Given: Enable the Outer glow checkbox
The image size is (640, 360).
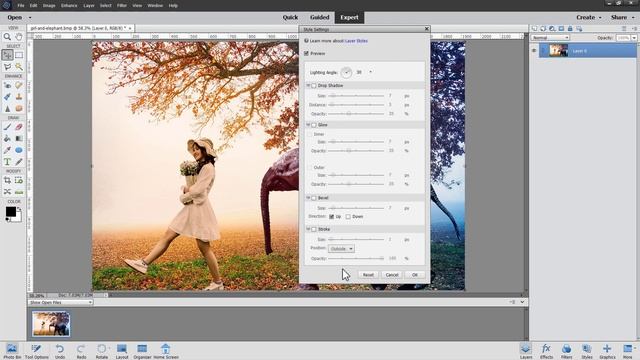Looking at the screenshot, I should [x=310, y=168].
